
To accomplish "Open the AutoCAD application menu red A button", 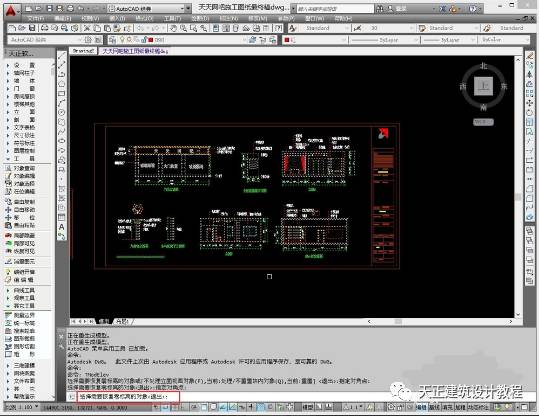I will (11, 10).
